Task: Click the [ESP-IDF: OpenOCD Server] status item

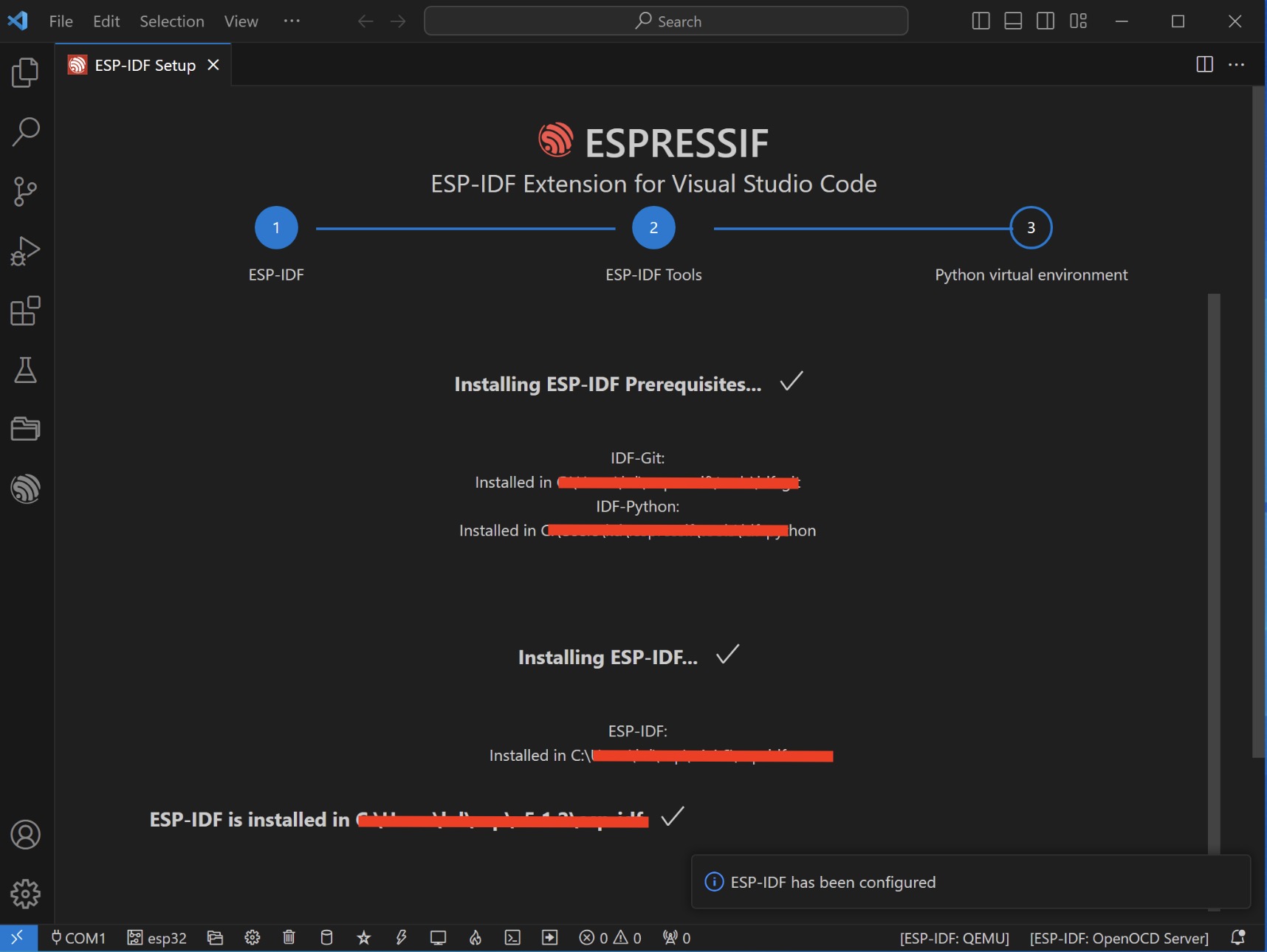Action: (1119, 938)
